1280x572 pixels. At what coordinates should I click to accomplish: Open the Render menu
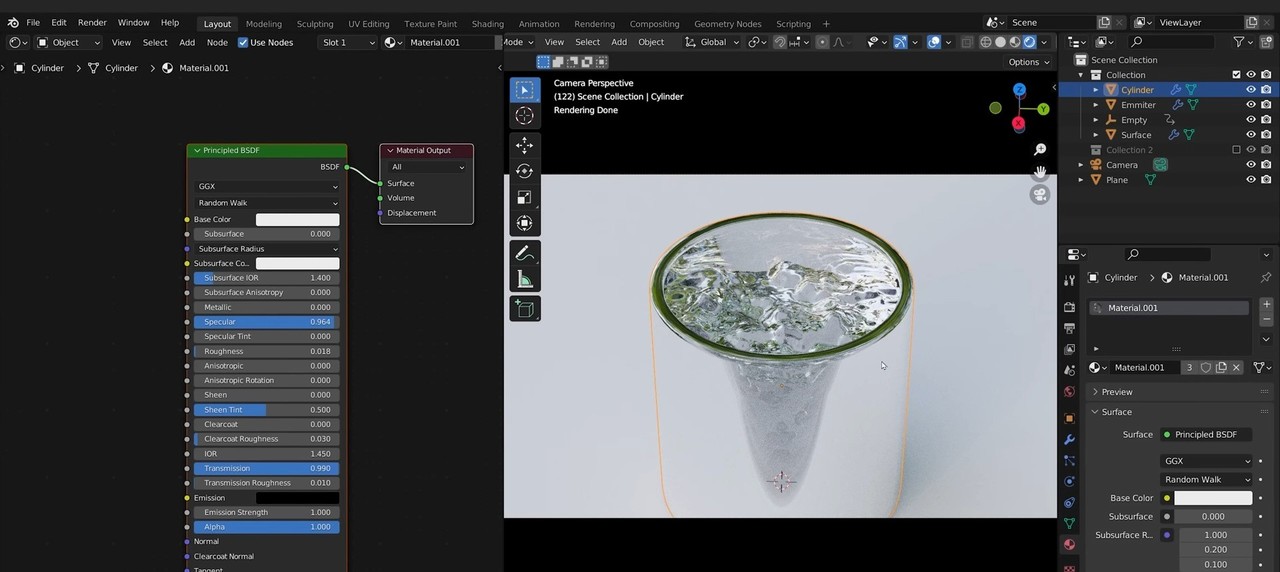92,22
